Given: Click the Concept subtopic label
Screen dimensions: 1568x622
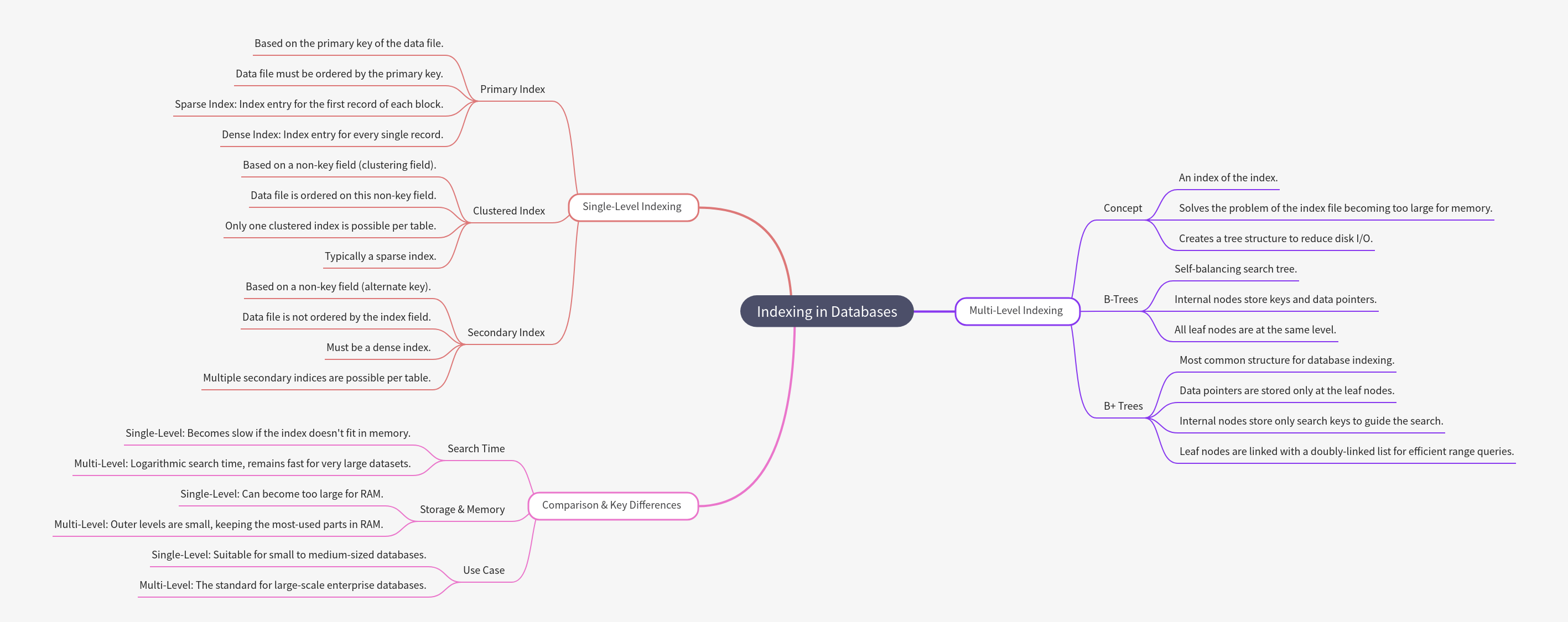Looking at the screenshot, I should (x=1122, y=208).
